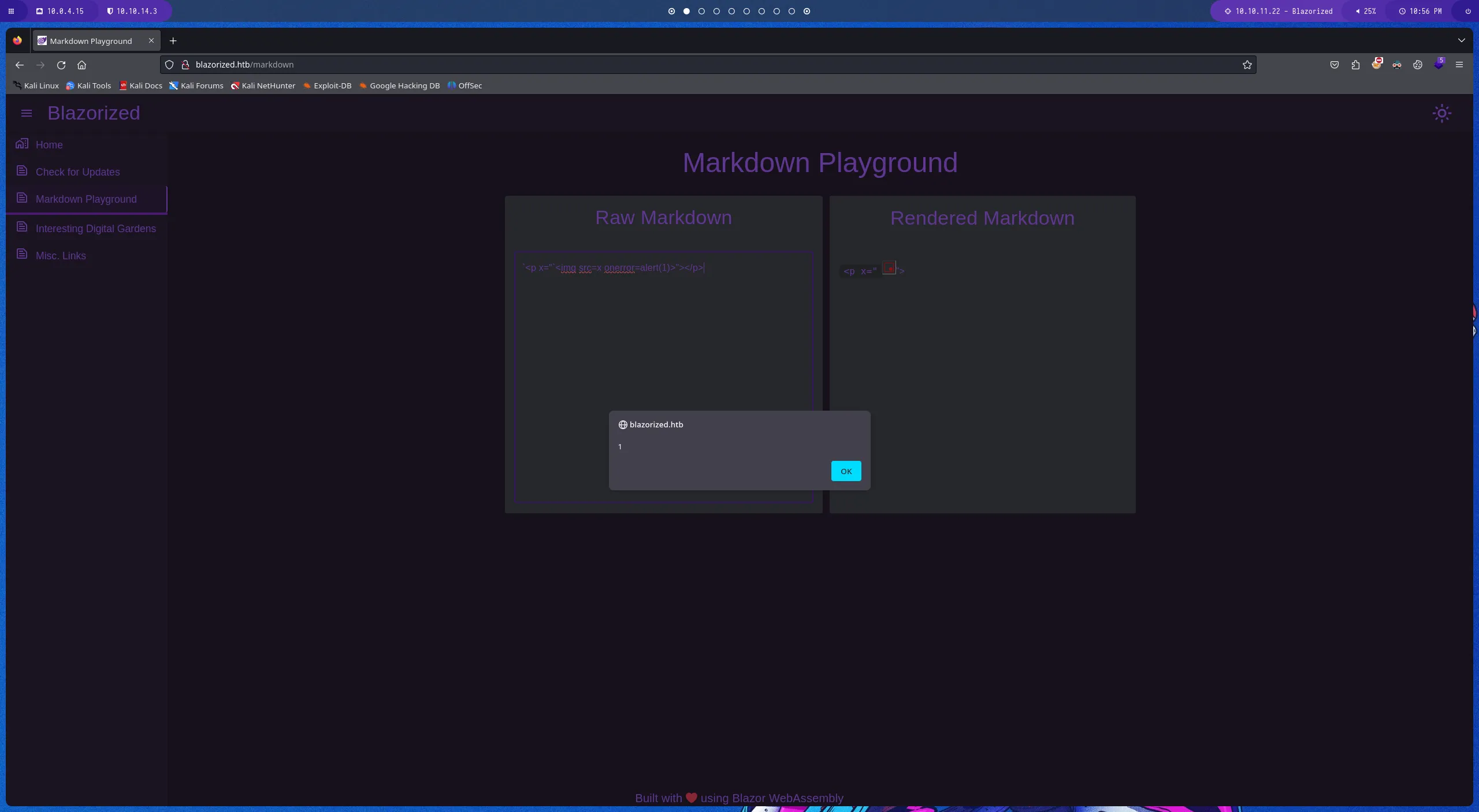
Task: Toggle the light/dark theme sun icon
Action: tap(1441, 113)
